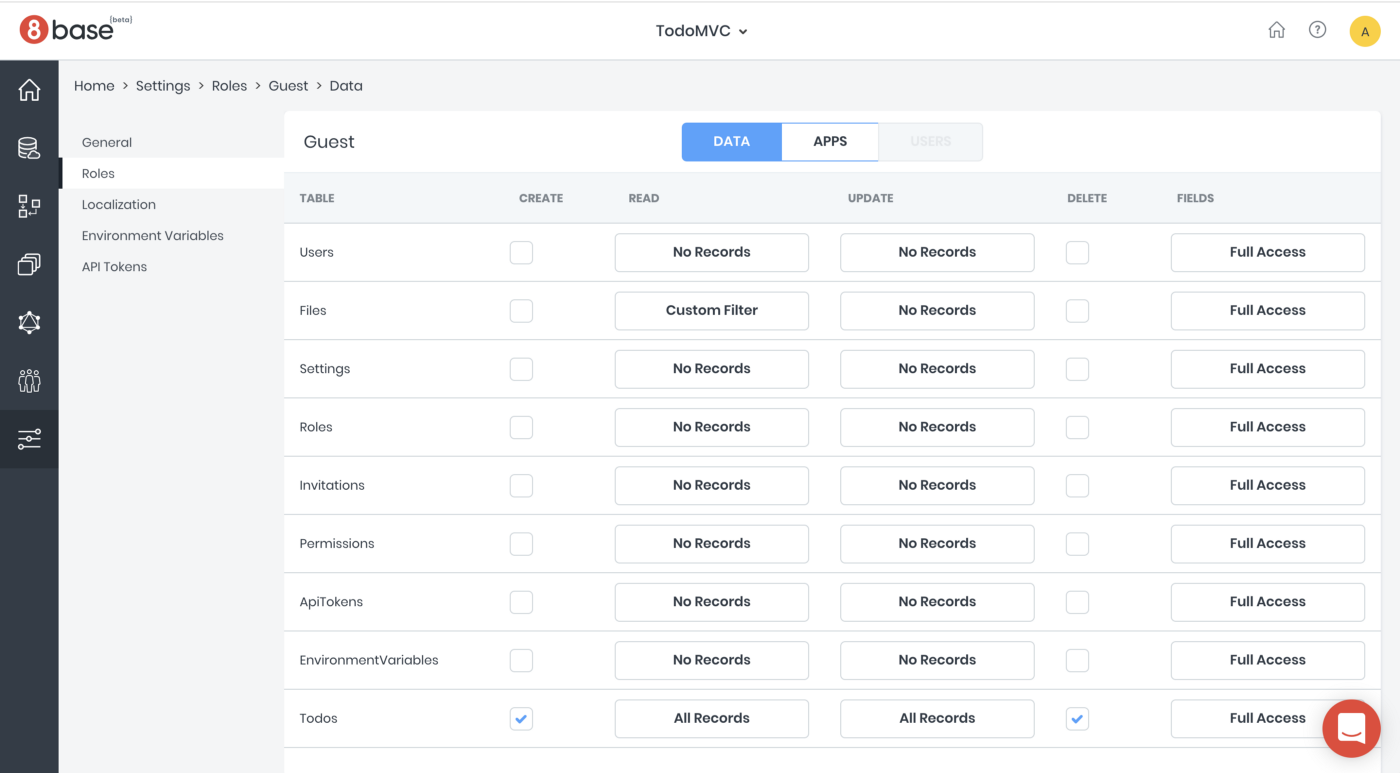The image size is (1400, 773).
Task: Open API Tokens from the left menu
Action: point(114,266)
